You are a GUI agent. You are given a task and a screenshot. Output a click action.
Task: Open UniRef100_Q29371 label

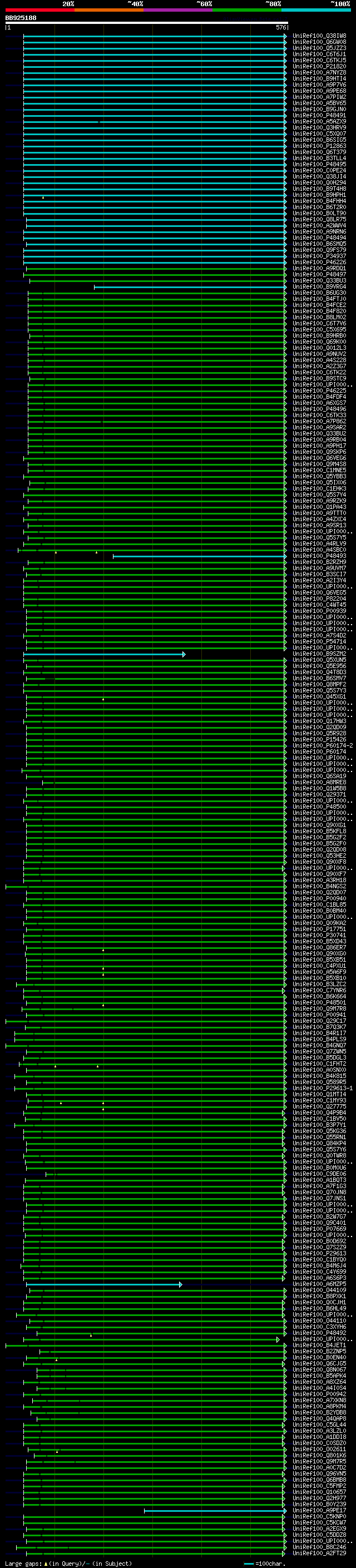319,794
